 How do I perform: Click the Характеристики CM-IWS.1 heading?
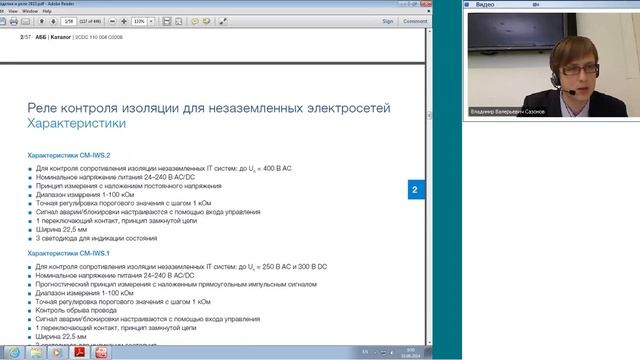coord(69,253)
